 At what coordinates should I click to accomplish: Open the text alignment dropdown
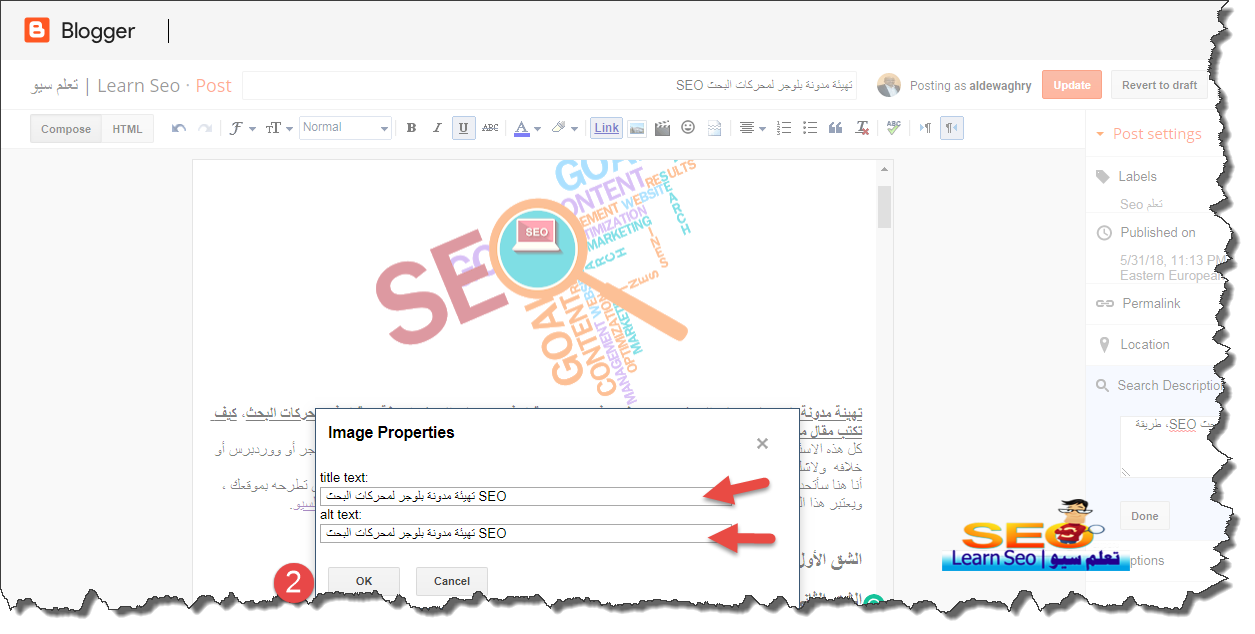click(x=750, y=128)
